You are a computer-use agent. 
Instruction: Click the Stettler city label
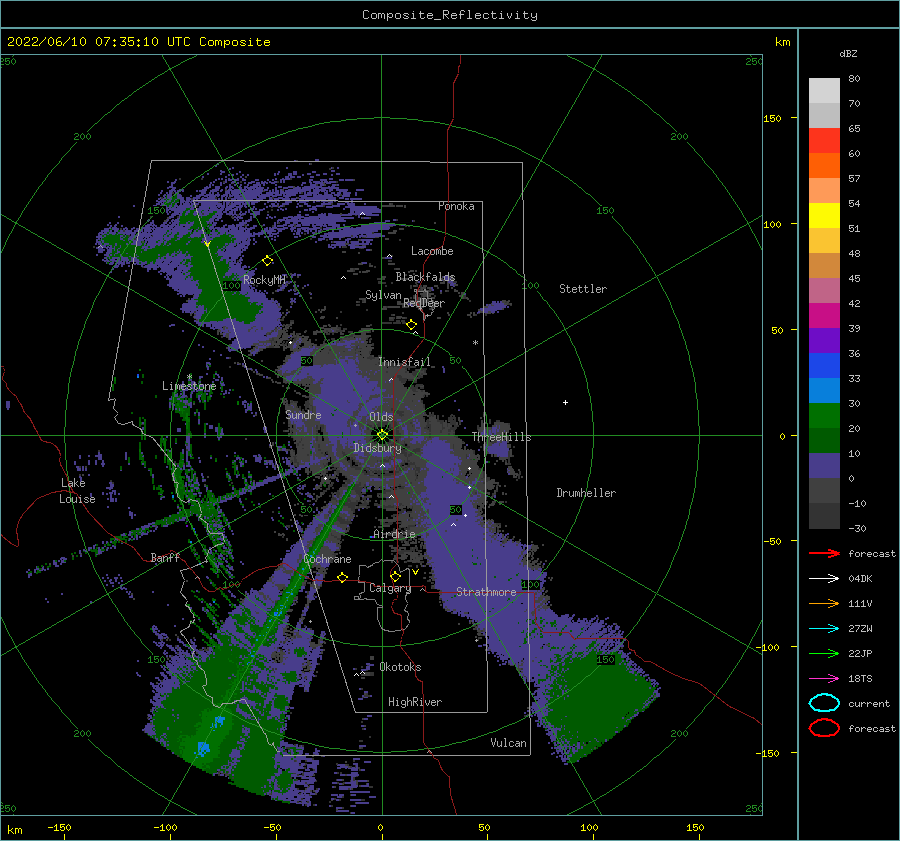[x=583, y=289]
